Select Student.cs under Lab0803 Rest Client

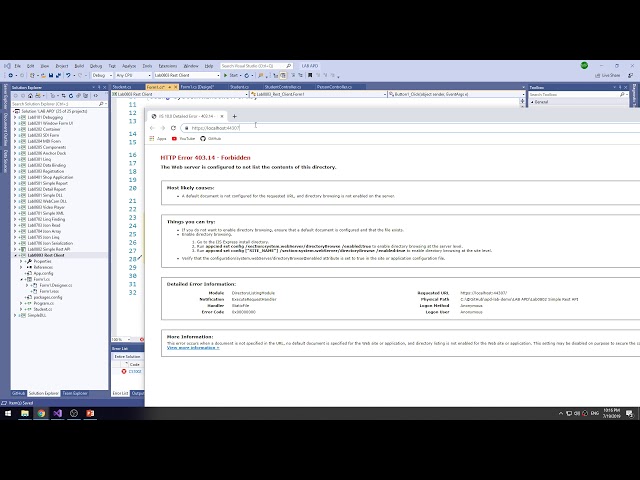pos(42,309)
